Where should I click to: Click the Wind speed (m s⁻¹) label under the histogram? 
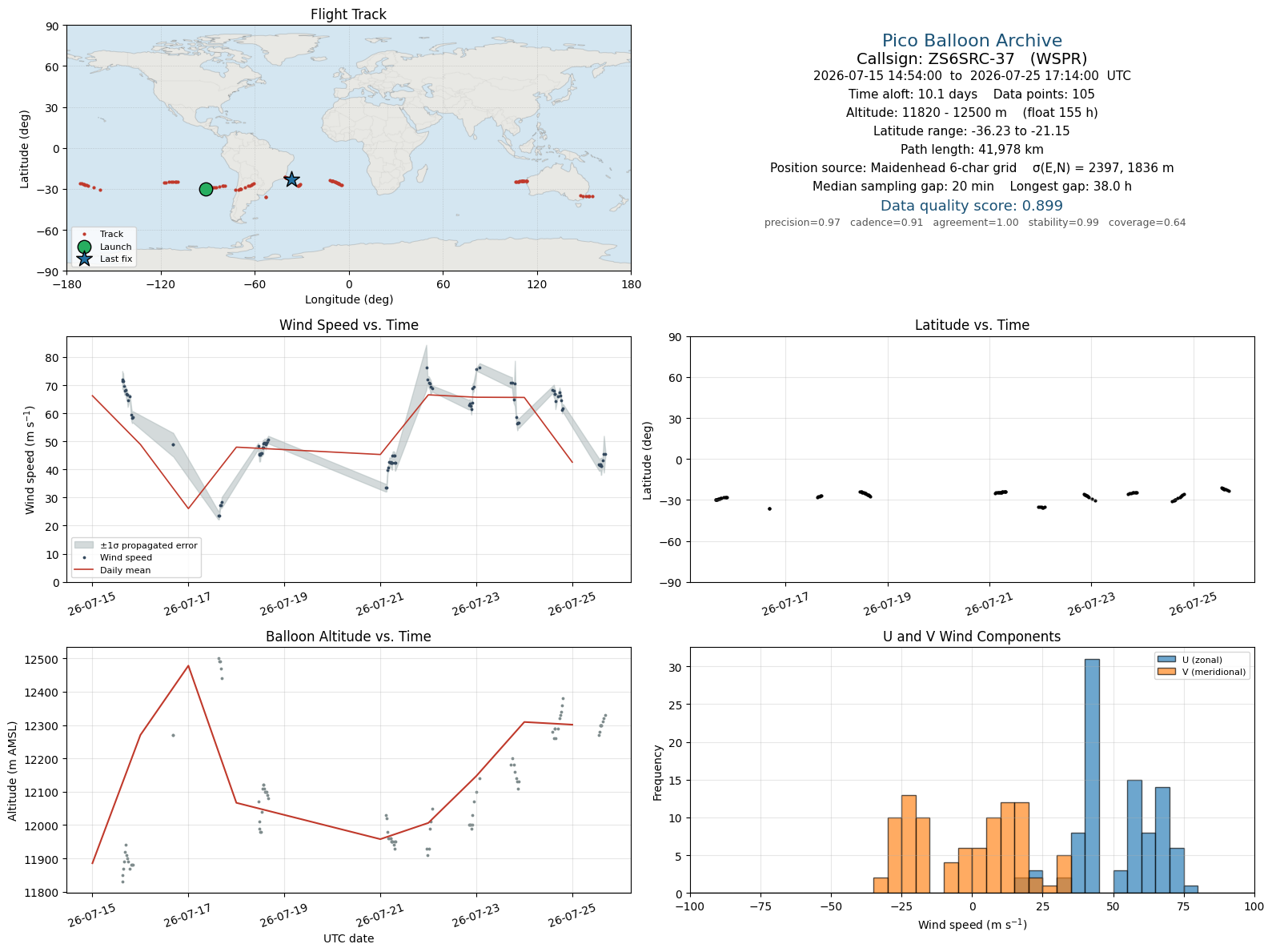click(972, 925)
